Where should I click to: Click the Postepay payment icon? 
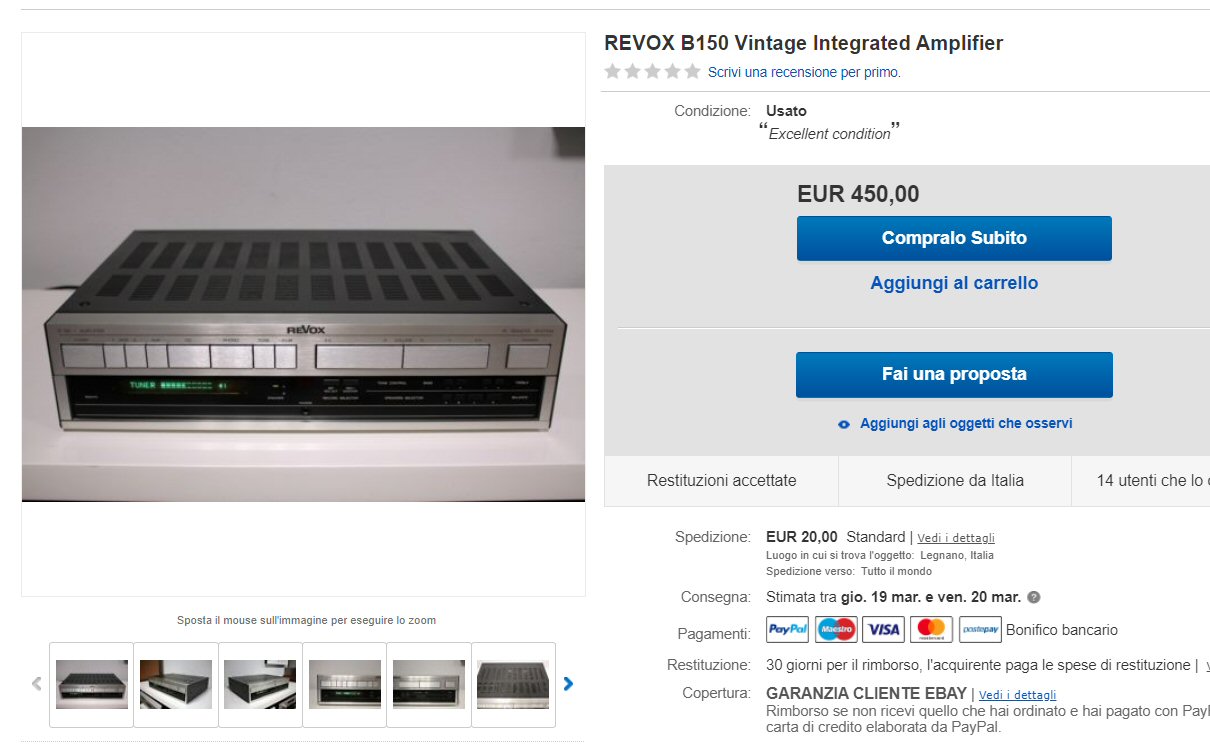pos(980,629)
